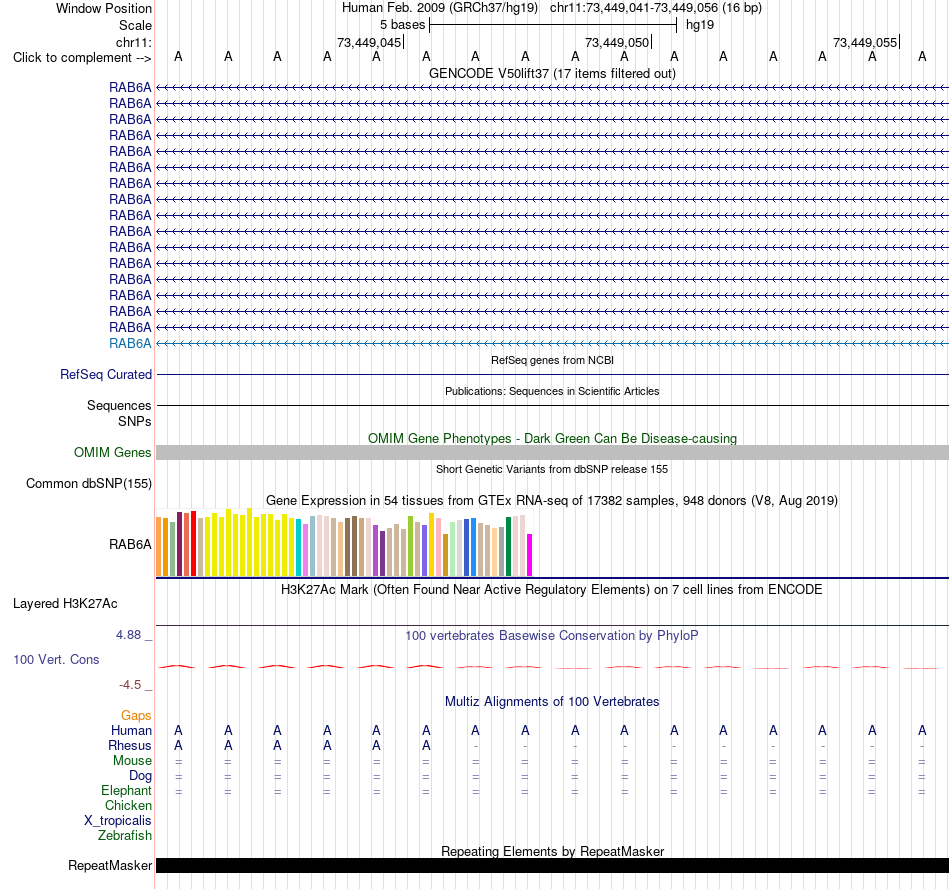950x889 pixels.
Task: Select the Zebrafish species label
Action: 125,835
